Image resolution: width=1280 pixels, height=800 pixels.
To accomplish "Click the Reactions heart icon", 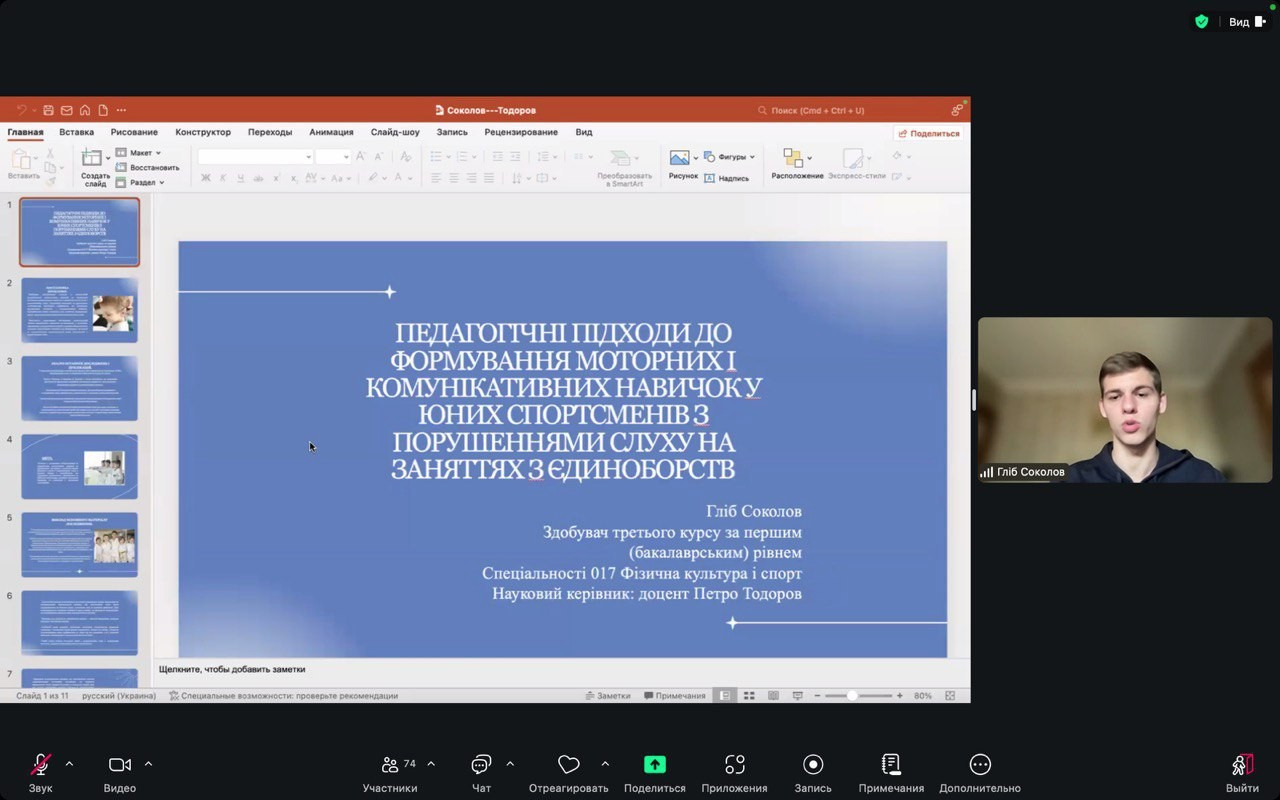I will (568, 765).
